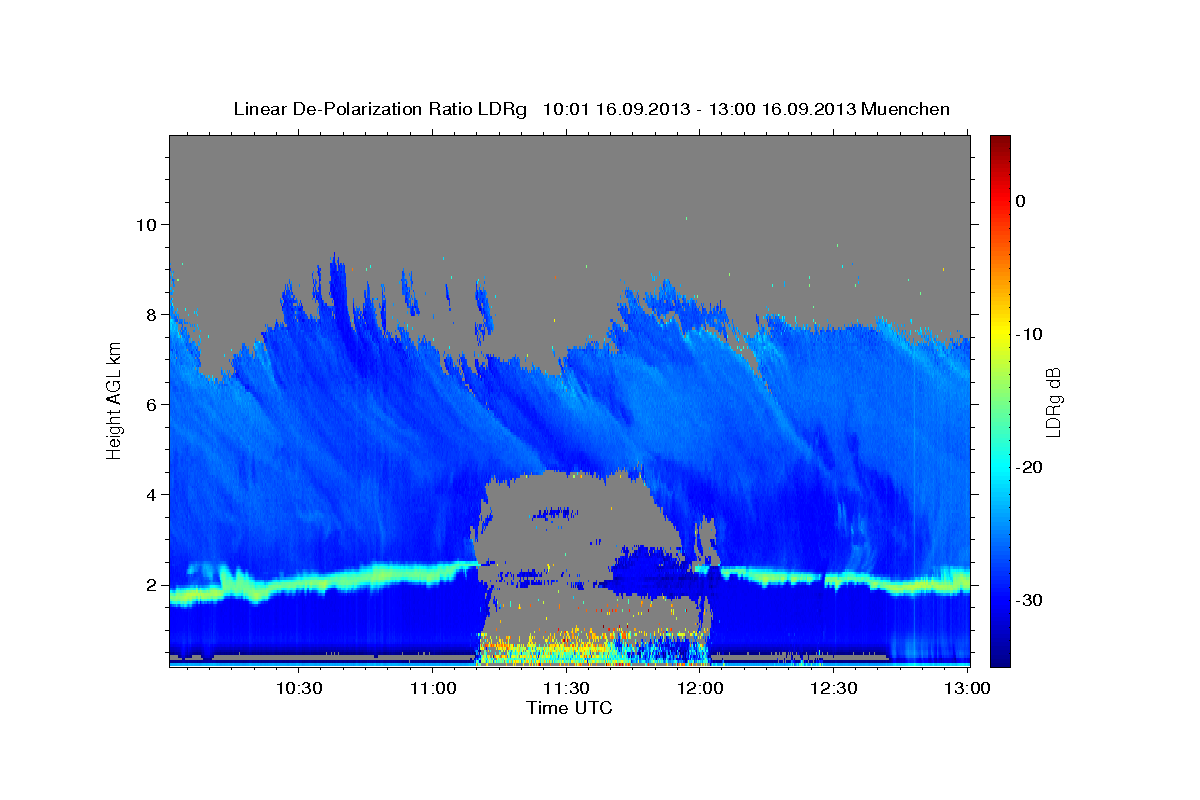The image size is (1200, 800).
Task: Click the colorbar value label -30
Action: pos(1030,600)
